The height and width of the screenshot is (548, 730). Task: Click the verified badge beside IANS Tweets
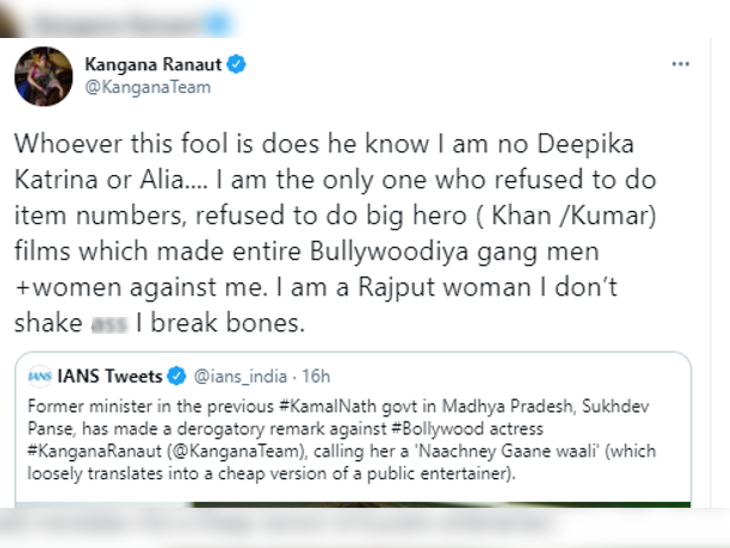click(x=176, y=377)
